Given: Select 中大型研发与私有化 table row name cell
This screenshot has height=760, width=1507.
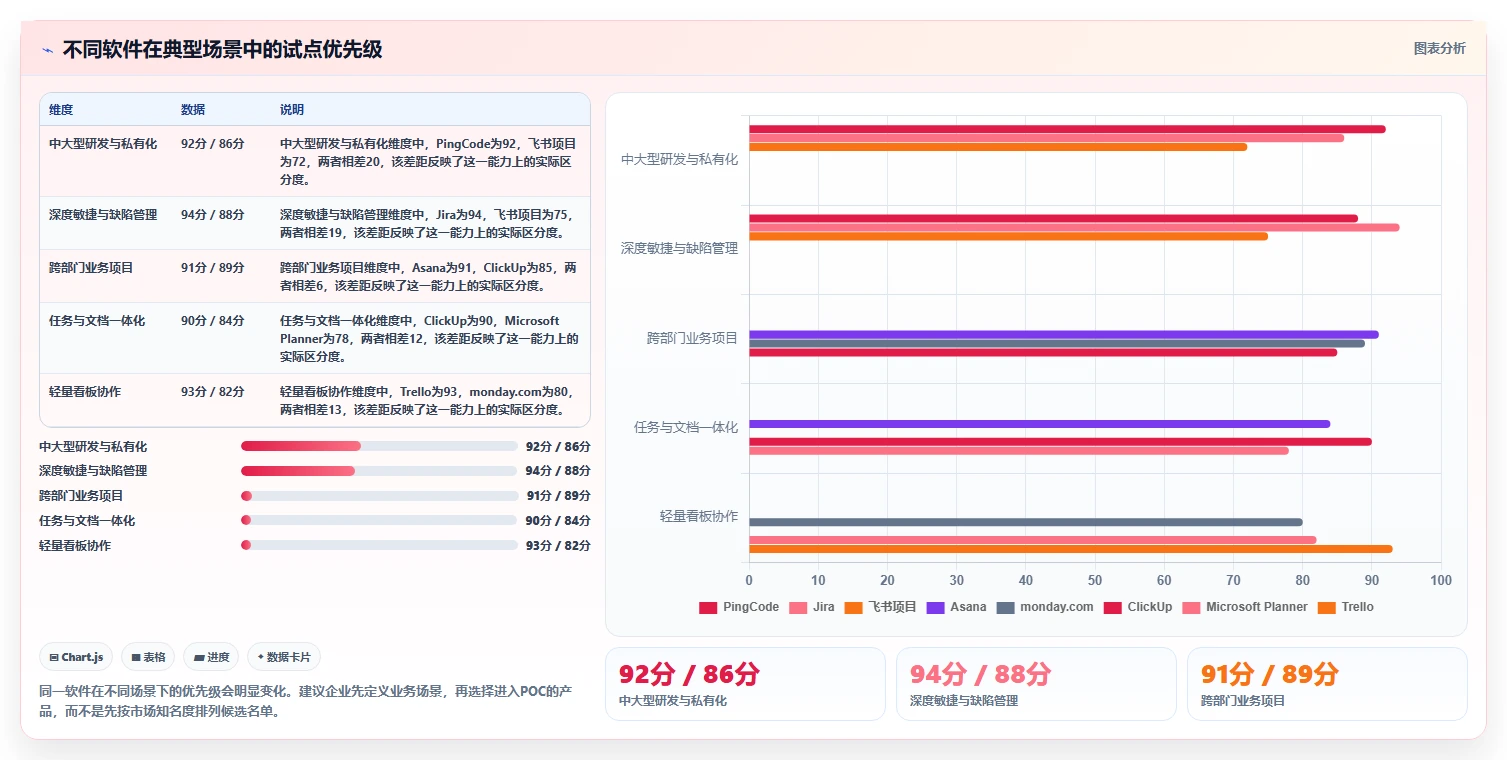Looking at the screenshot, I should point(103,143).
